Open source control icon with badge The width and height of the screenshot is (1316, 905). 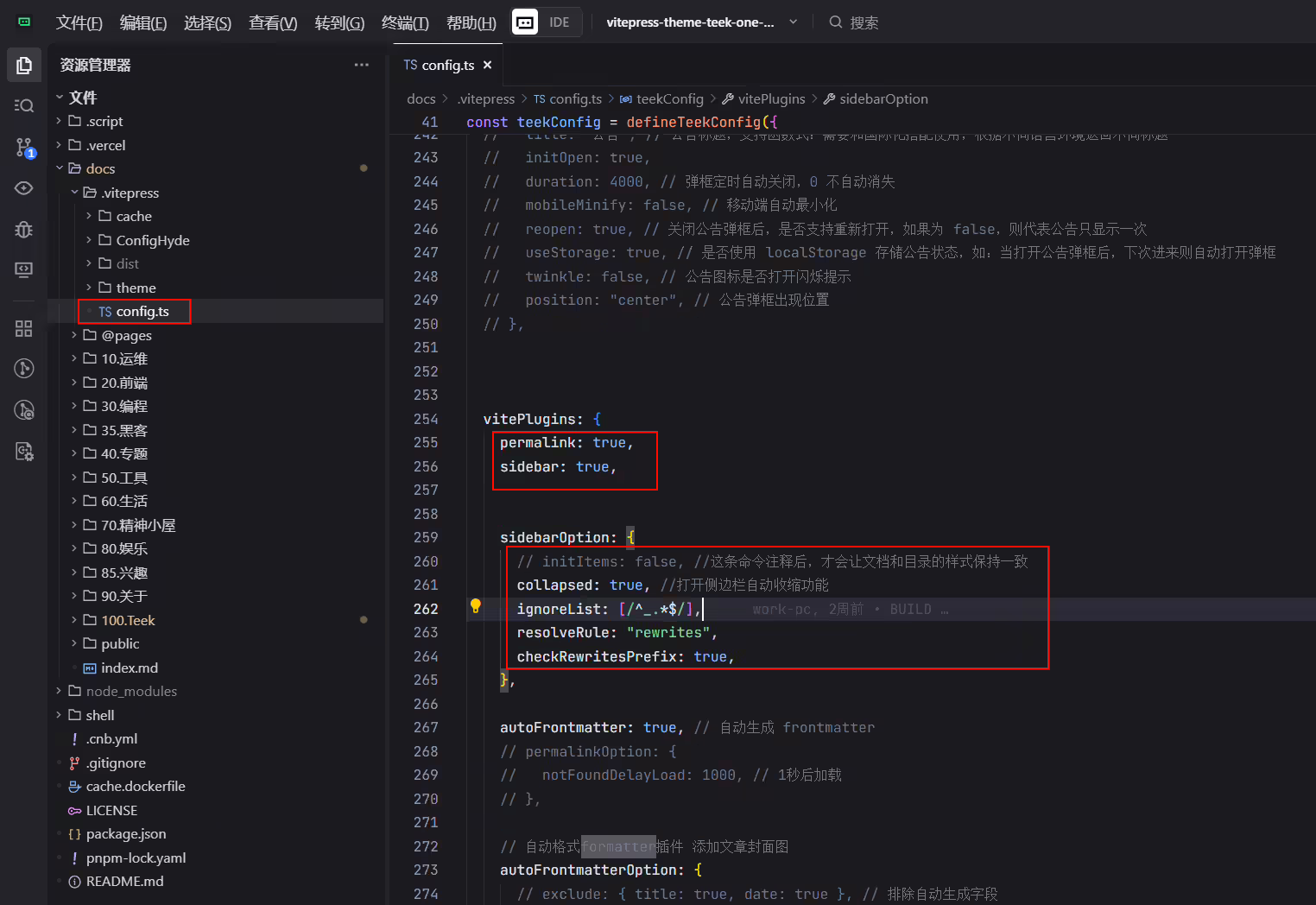click(24, 148)
